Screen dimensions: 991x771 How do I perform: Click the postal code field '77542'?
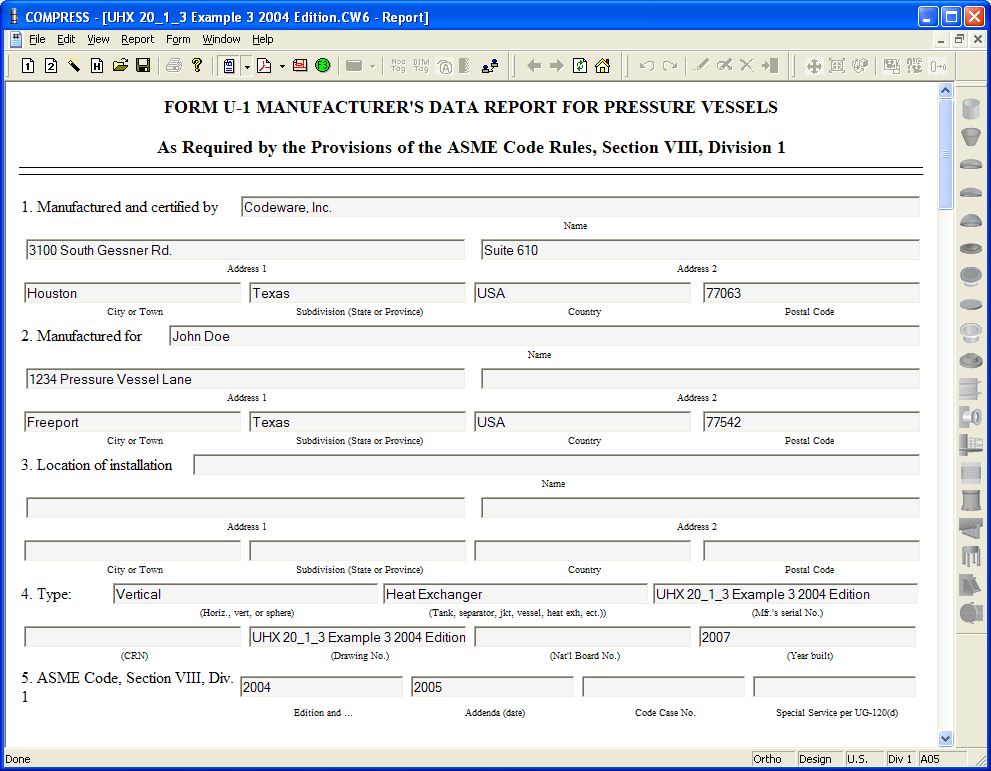pos(811,422)
